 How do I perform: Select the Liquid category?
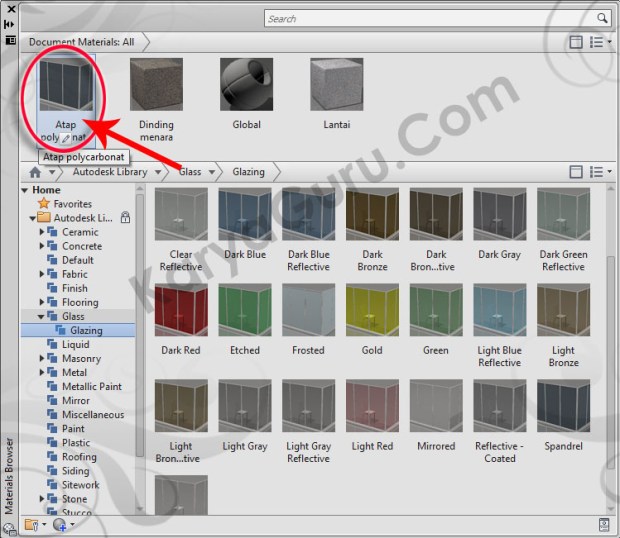point(75,345)
